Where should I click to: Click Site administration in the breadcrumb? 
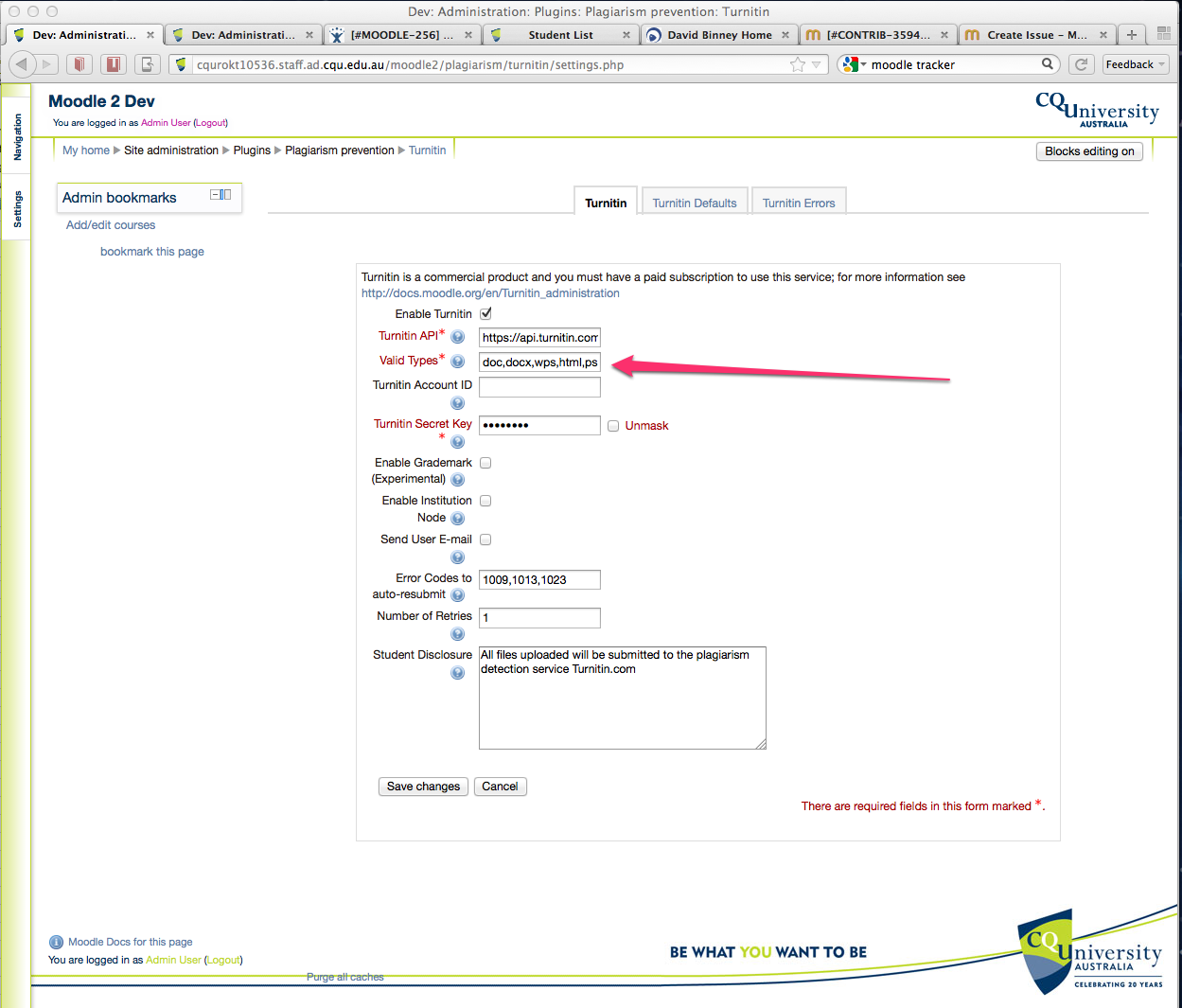171,150
